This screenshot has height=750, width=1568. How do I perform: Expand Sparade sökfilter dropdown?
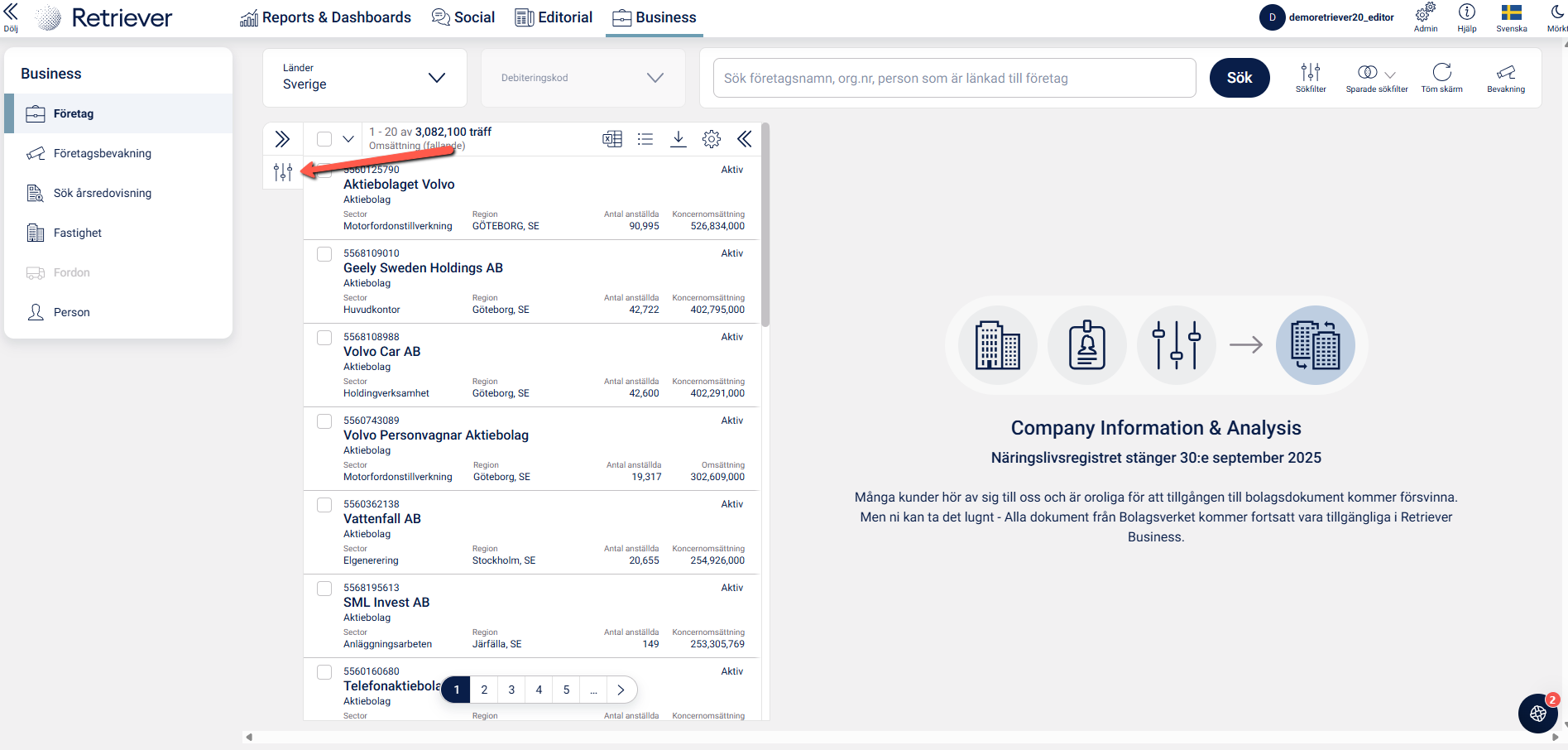(1377, 78)
